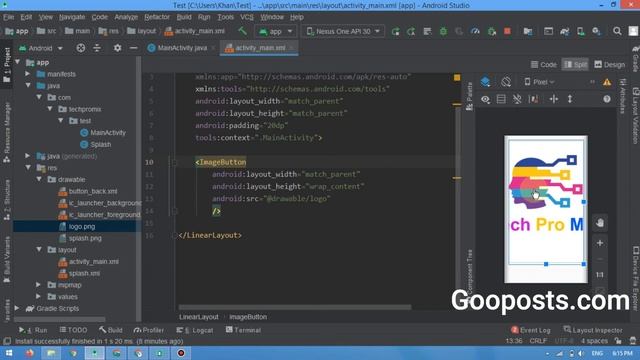The image size is (640, 360).
Task: Toggle Autoconnect blueprint icon
Action: pyautogui.click(x=501, y=99)
